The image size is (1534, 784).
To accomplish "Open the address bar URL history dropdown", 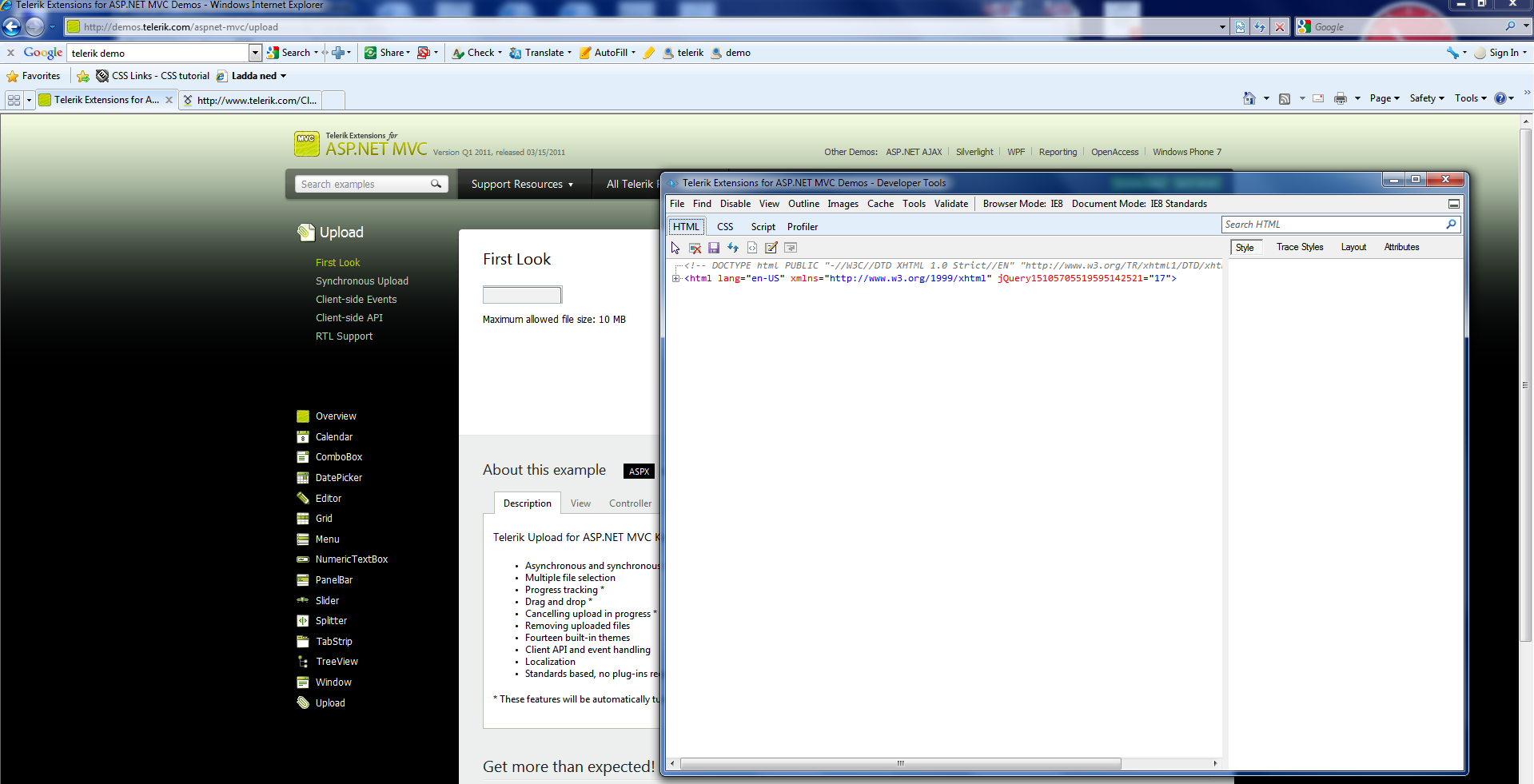I will click(1222, 26).
